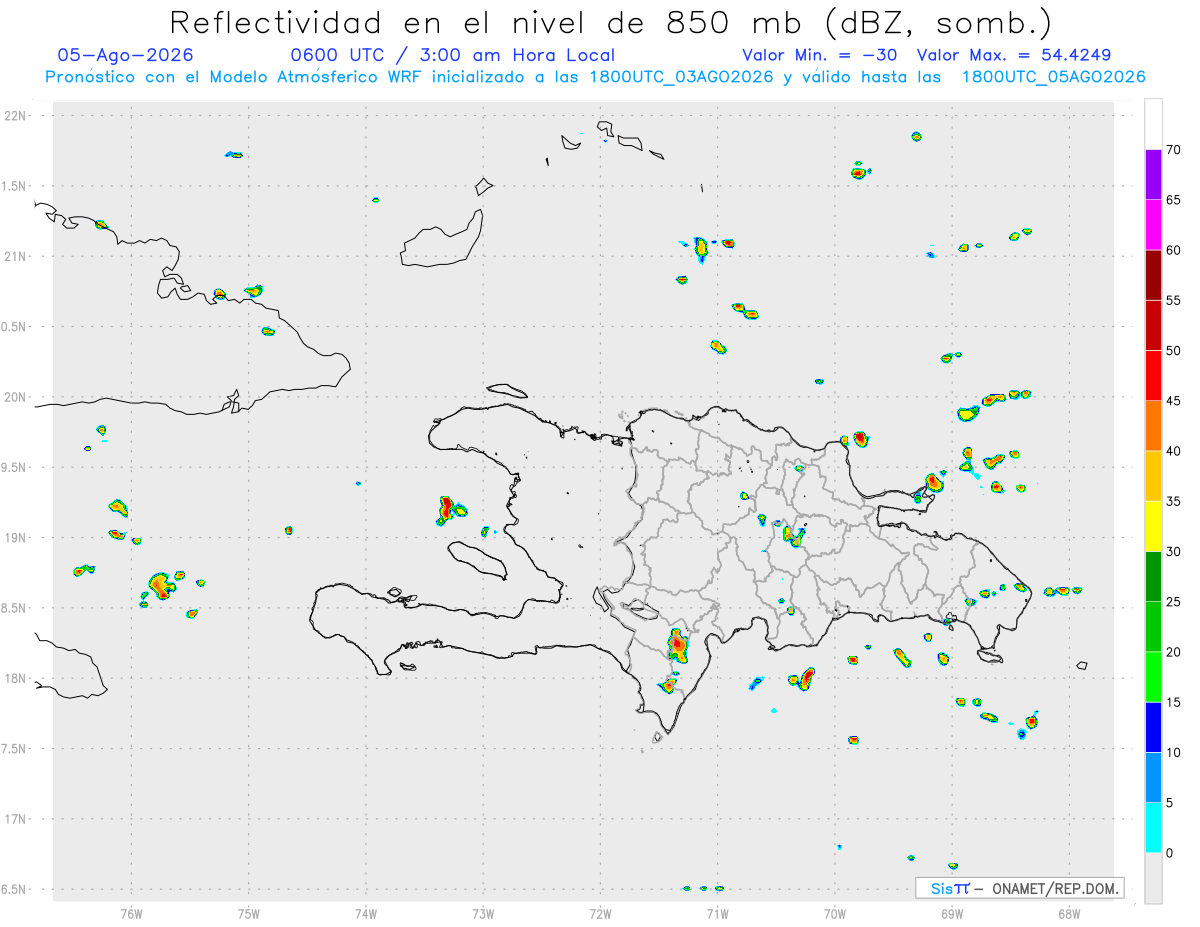Viewport: 1200px width, 927px height.
Task: Click the '68W' longitude label
Action: [x=1069, y=912]
